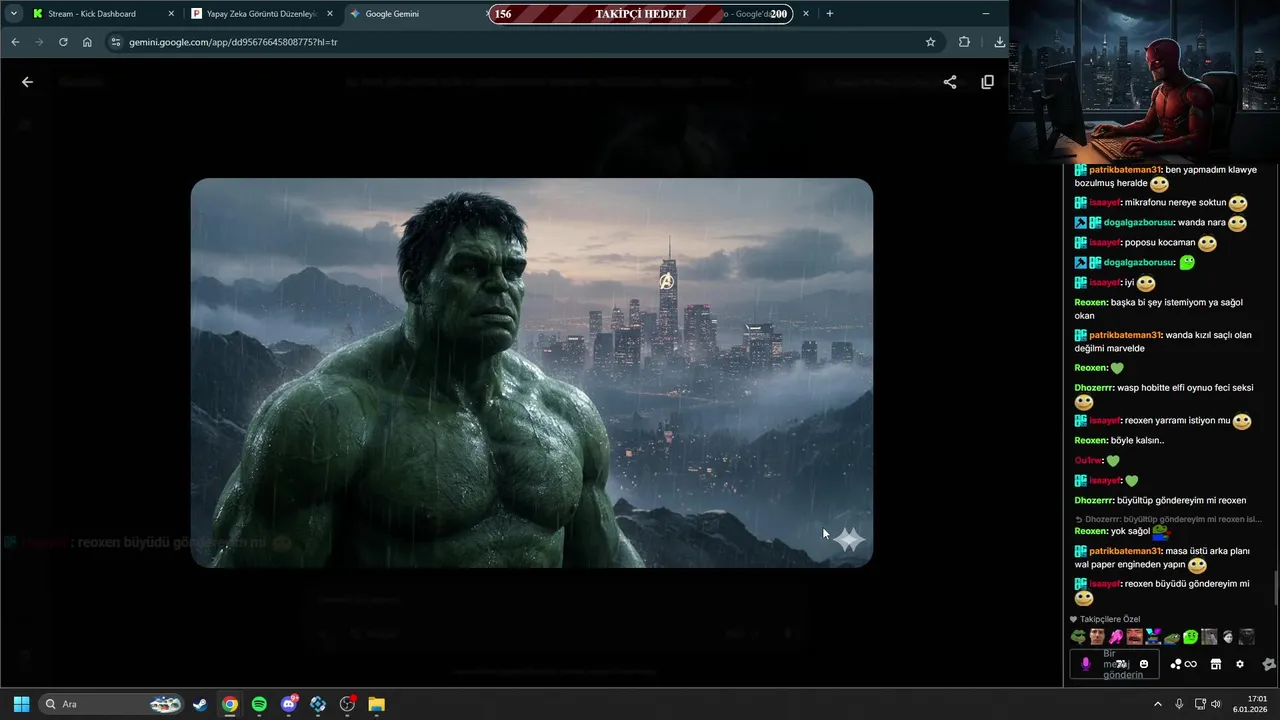Click the reply reference to Dhozerrr's message

pos(1168,519)
